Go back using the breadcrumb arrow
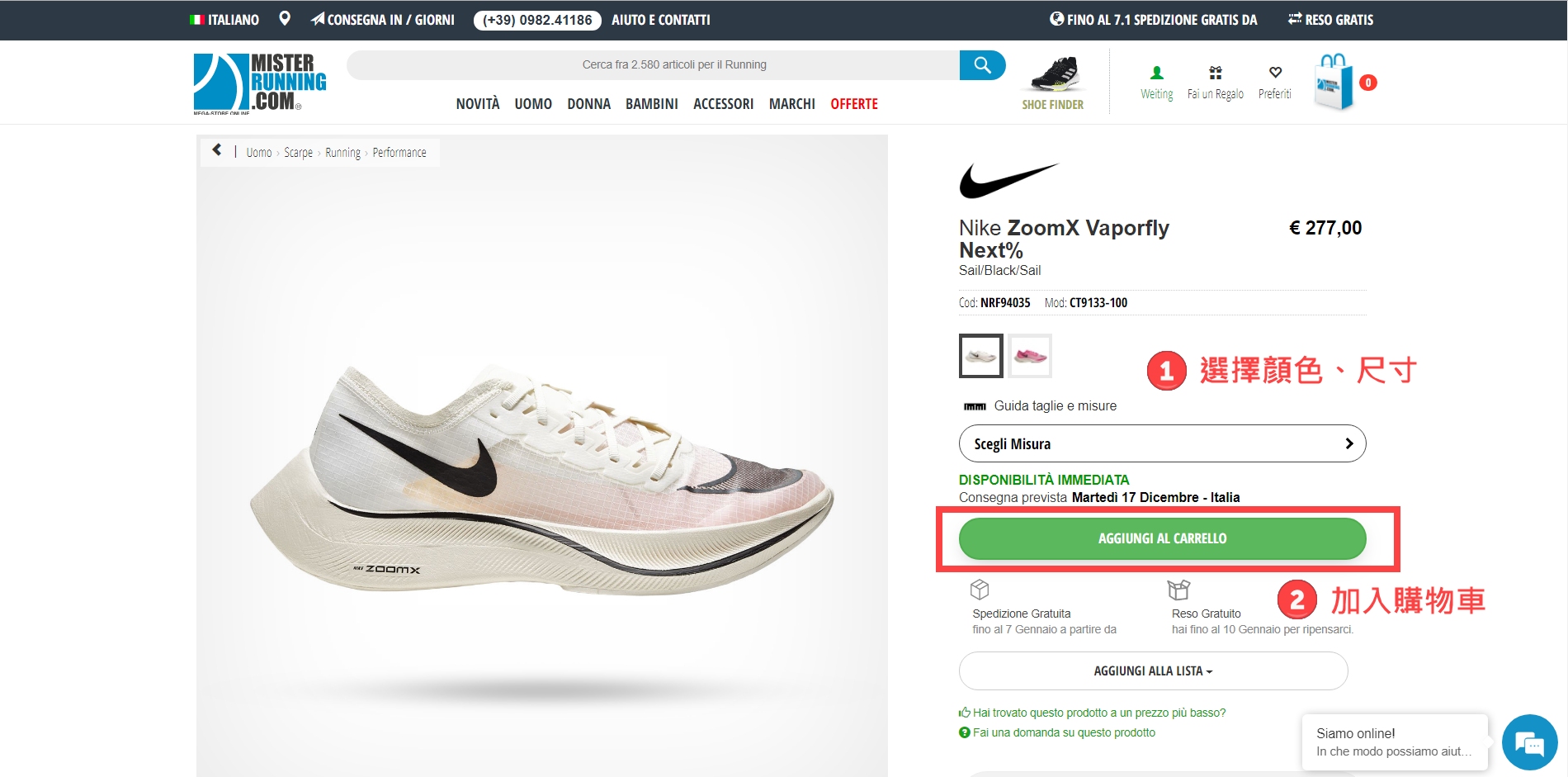The height and width of the screenshot is (777, 1568). [217, 150]
